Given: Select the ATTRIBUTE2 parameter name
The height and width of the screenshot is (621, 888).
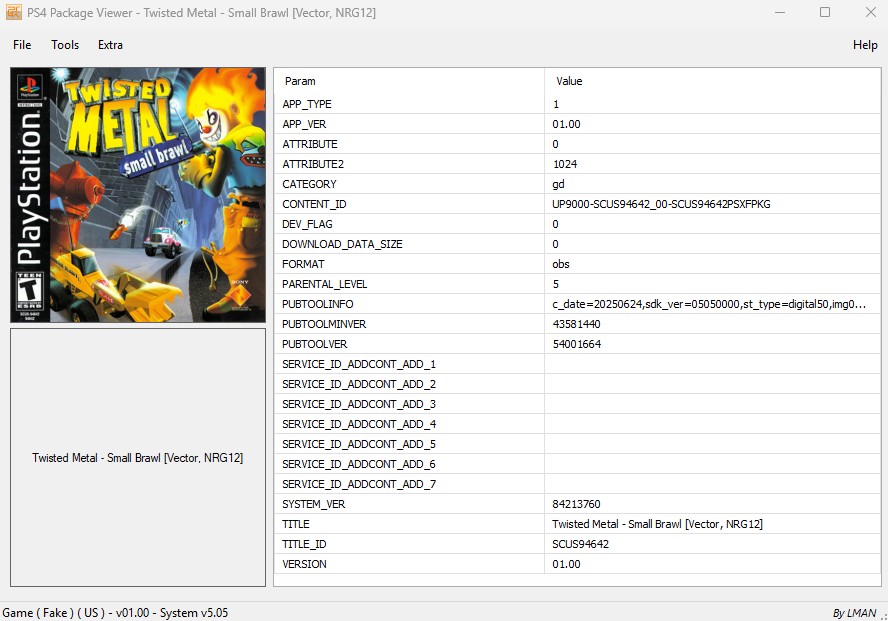Looking at the screenshot, I should (313, 164).
